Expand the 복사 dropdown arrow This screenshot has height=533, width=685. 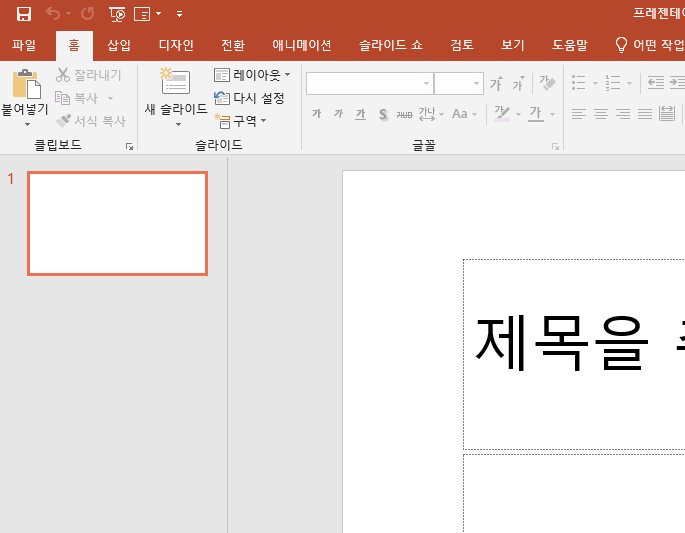click(111, 98)
